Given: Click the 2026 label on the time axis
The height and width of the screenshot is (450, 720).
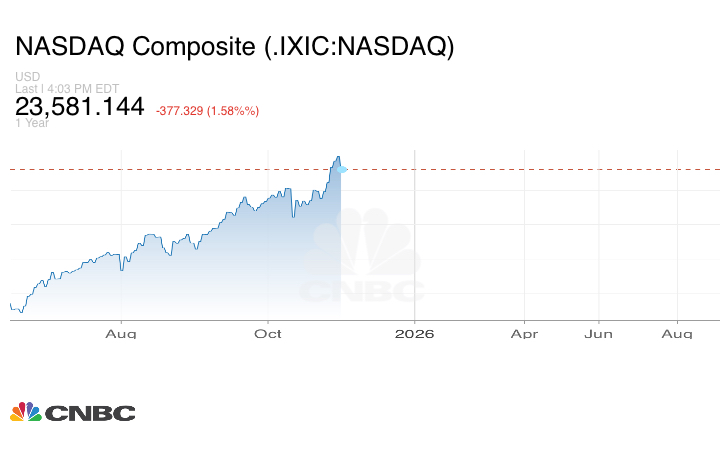Looking at the screenshot, I should pyautogui.click(x=414, y=333).
